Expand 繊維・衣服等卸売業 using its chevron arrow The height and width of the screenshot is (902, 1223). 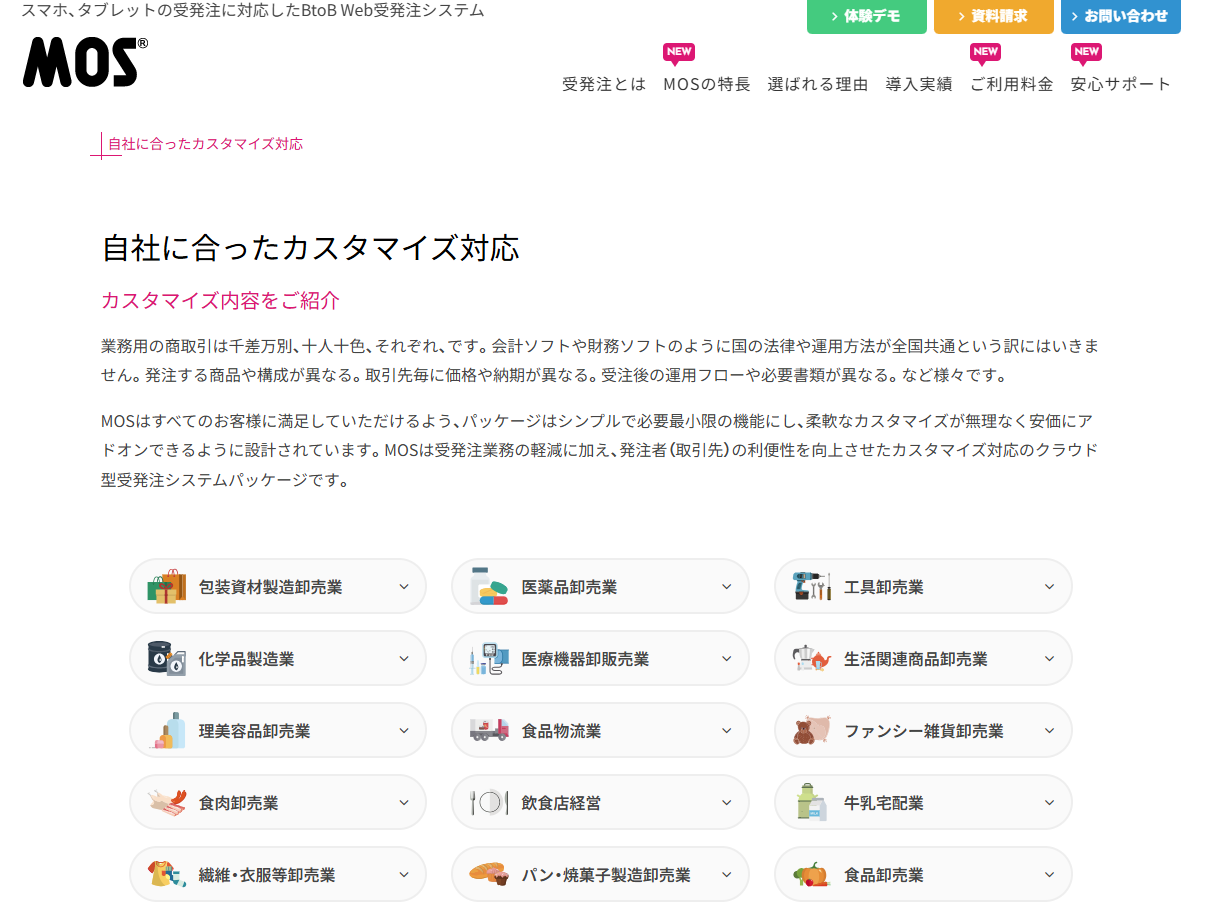point(404,875)
